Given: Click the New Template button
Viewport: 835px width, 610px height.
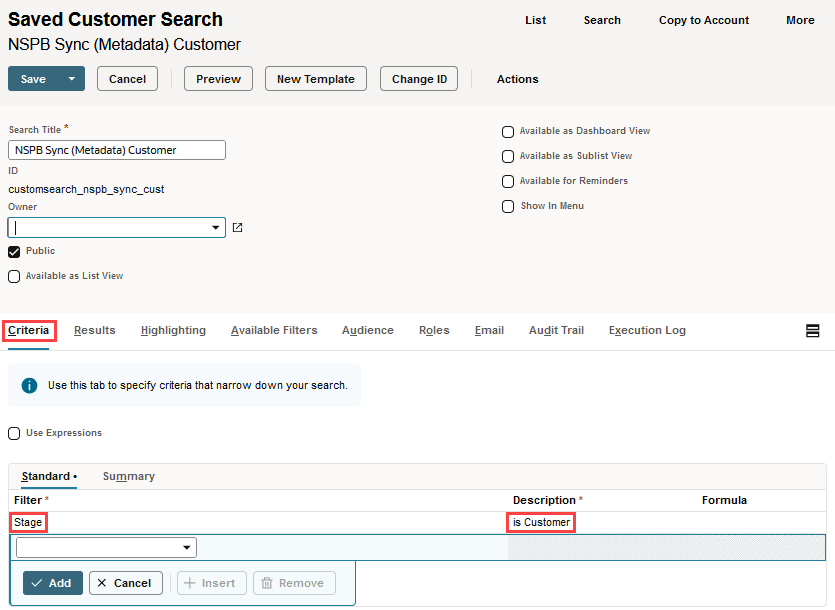Looking at the screenshot, I should pos(316,79).
